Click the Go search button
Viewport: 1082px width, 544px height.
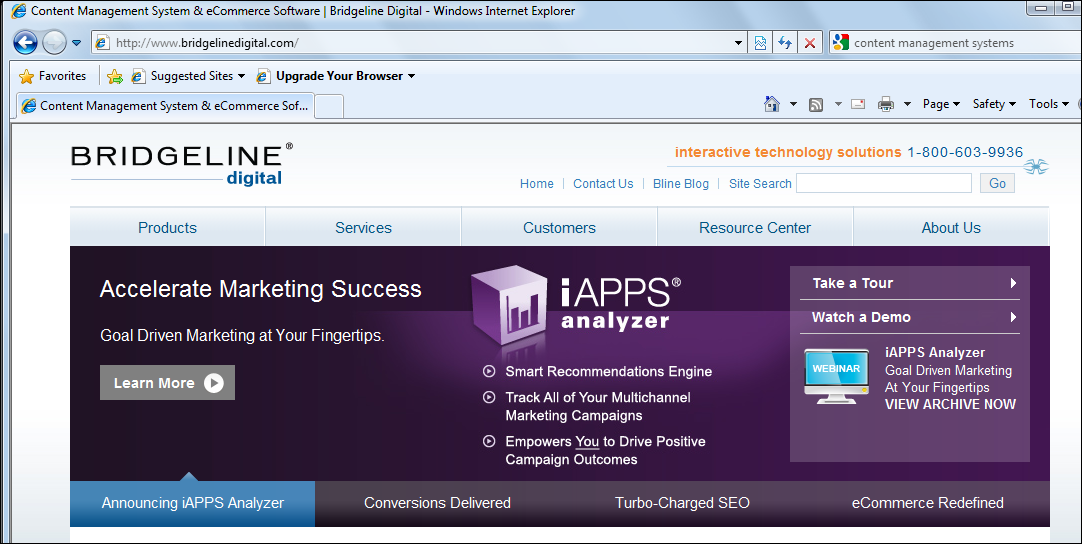(x=997, y=183)
